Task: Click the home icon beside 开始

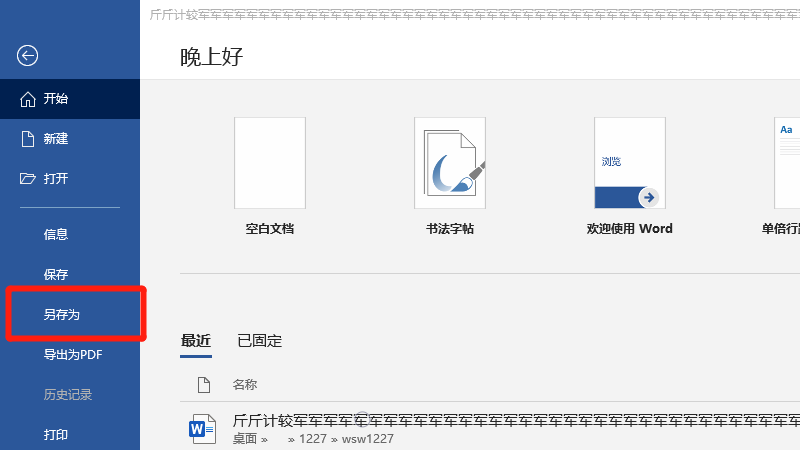Action: (x=28, y=99)
